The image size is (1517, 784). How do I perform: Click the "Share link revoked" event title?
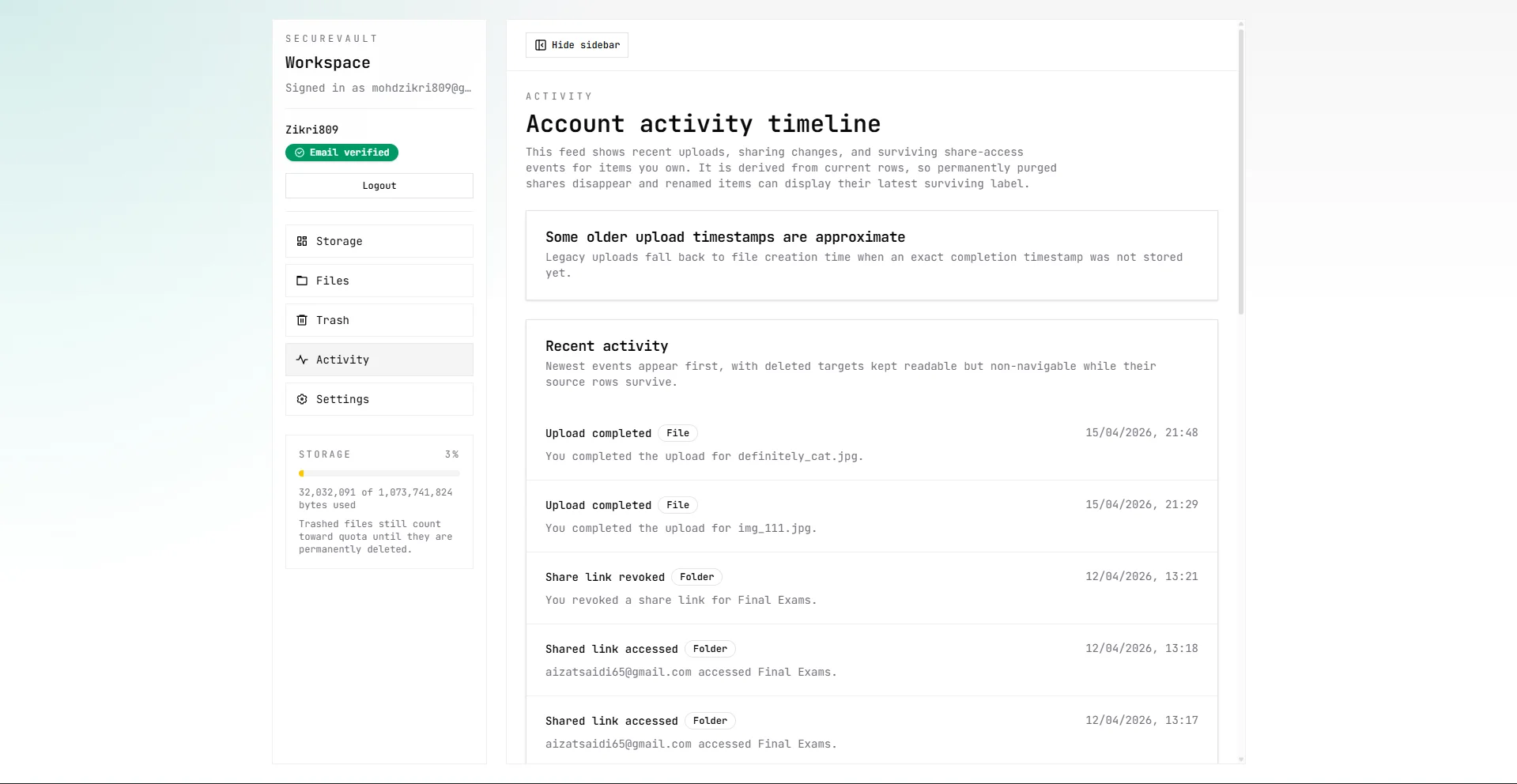point(605,577)
